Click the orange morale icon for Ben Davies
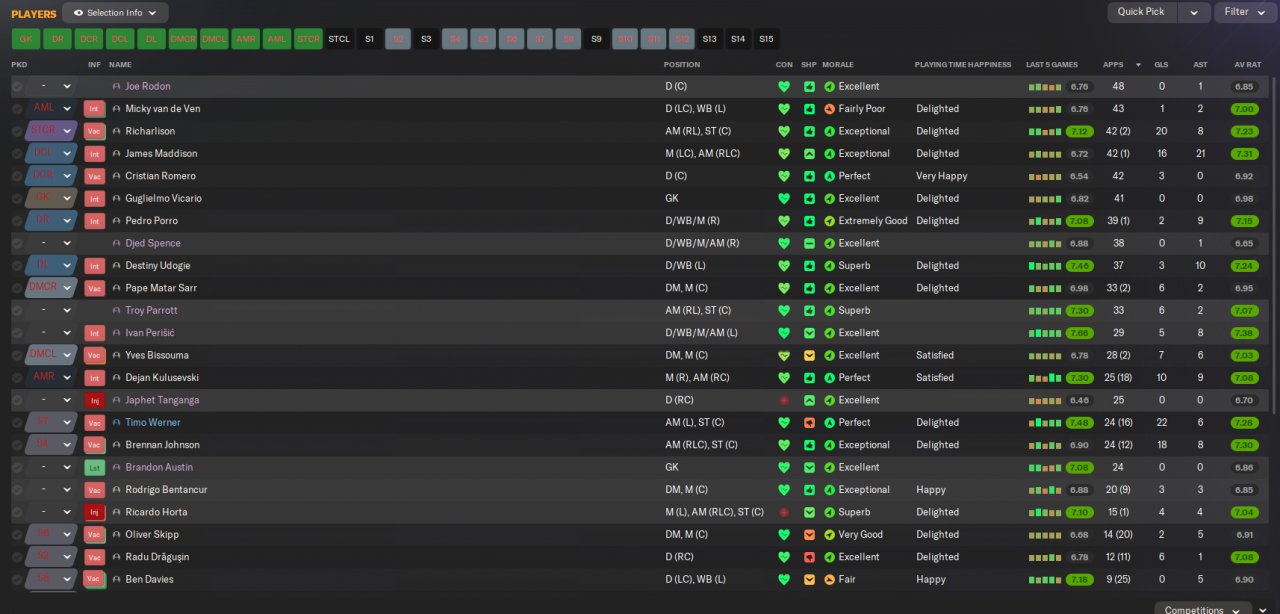This screenshot has height=614, width=1280. [829, 579]
